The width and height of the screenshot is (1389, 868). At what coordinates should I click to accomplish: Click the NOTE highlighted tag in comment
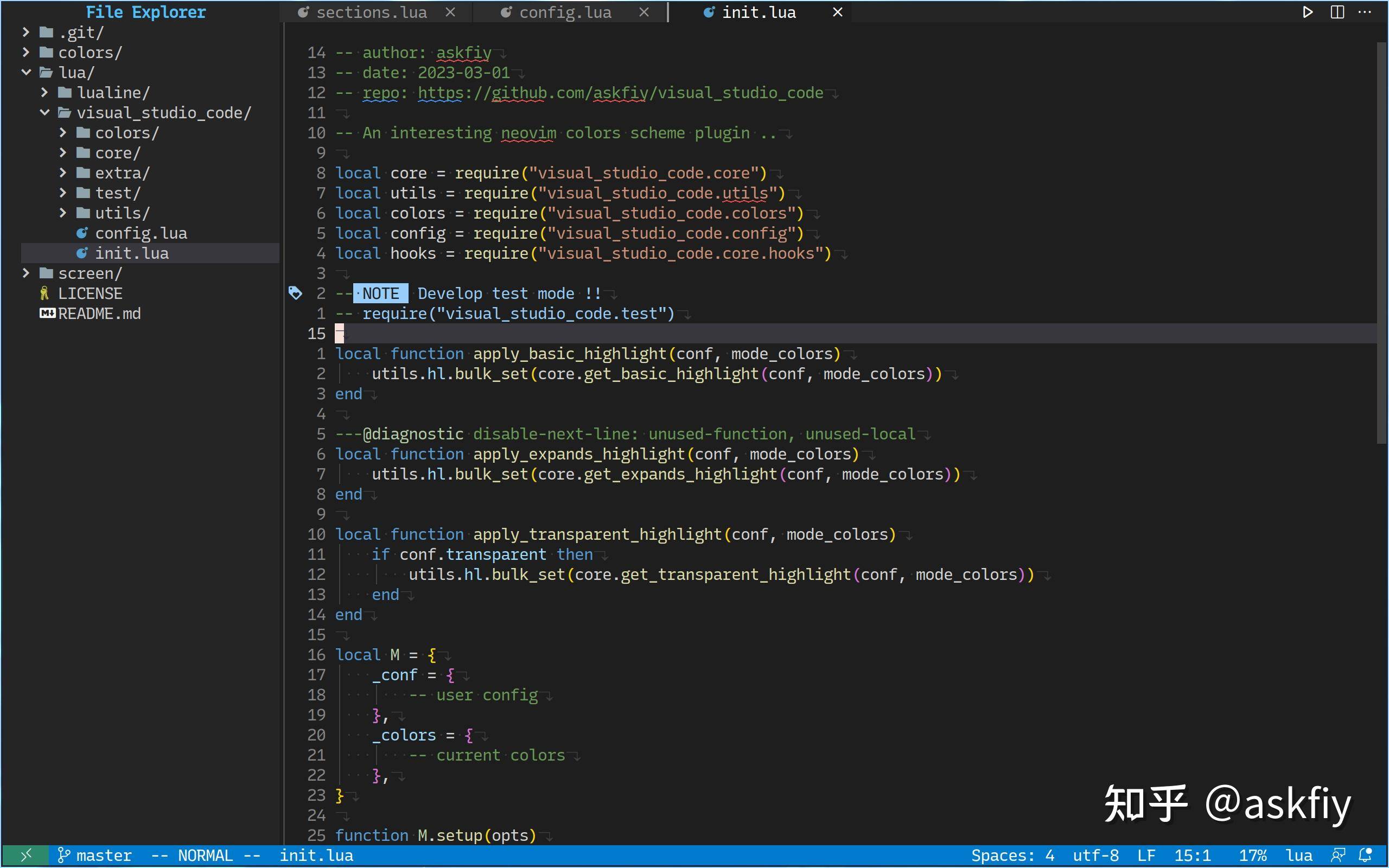(x=380, y=293)
